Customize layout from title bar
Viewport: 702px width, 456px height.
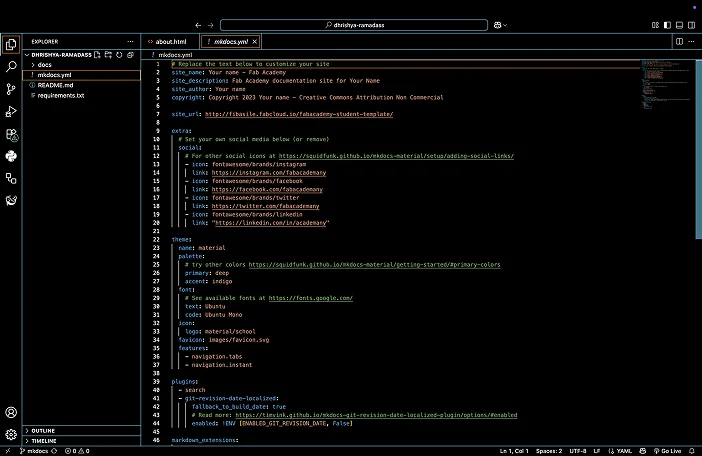(x=655, y=26)
